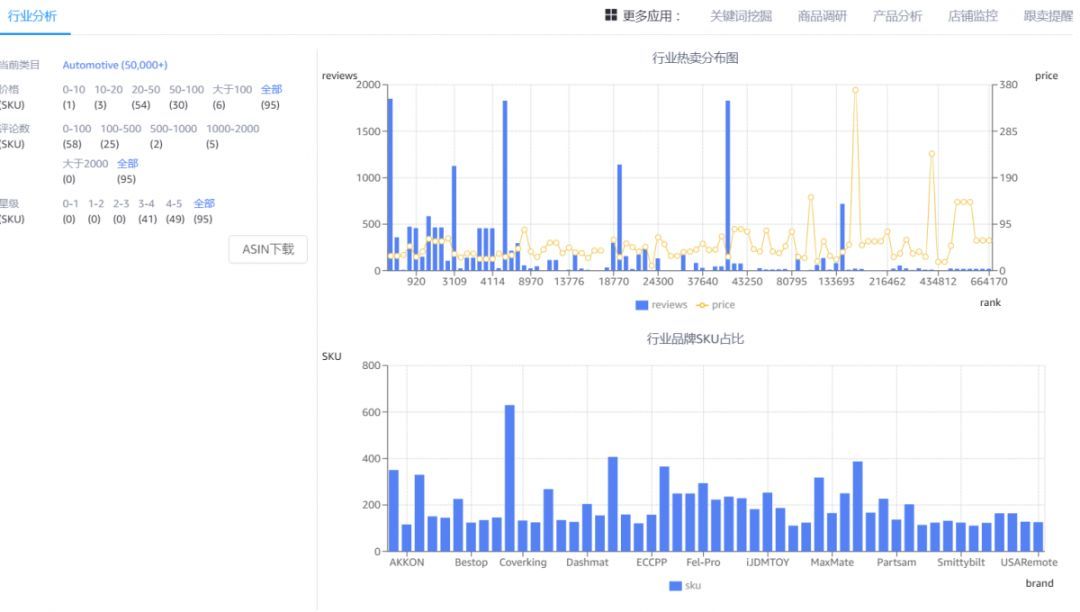Screen dimensions: 1080x612
Task: Filter star rating 3-4
Action: 146,204
